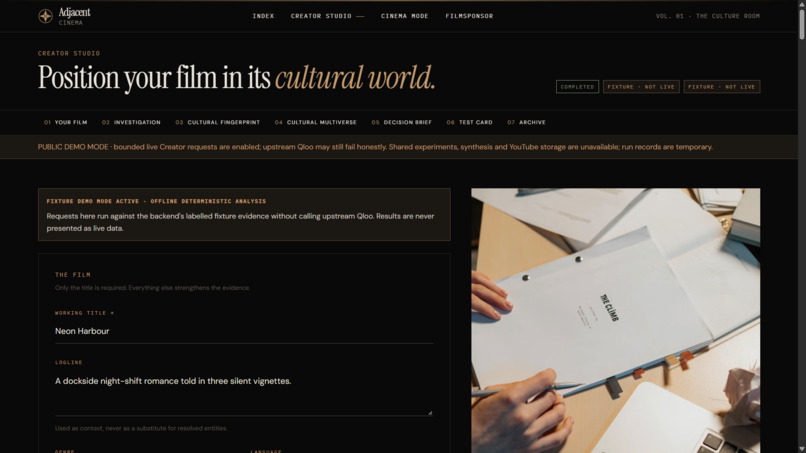Click the page vertical scrollbar thumb
The image size is (806, 453).
(x=801, y=23)
